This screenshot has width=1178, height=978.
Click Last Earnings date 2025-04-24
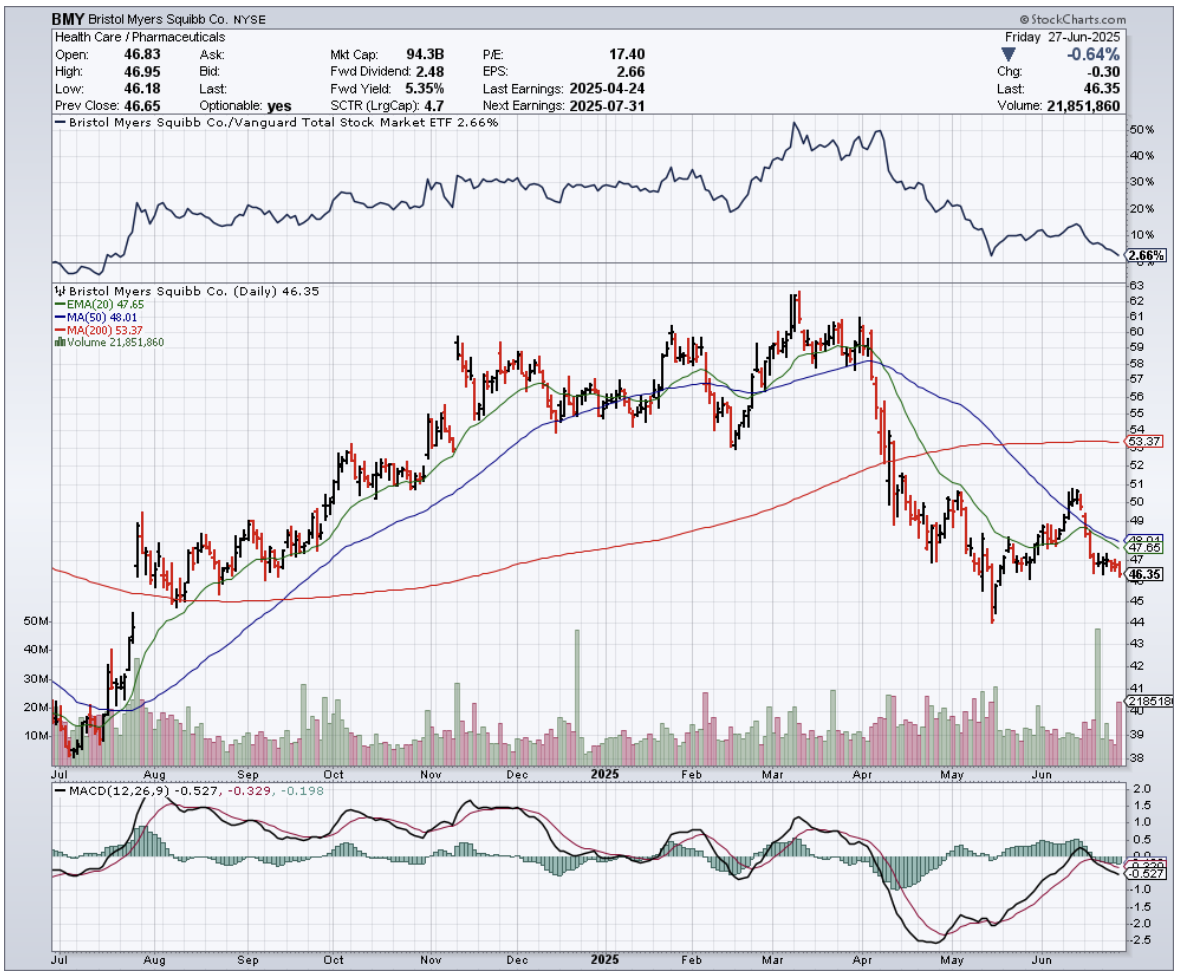click(x=607, y=89)
